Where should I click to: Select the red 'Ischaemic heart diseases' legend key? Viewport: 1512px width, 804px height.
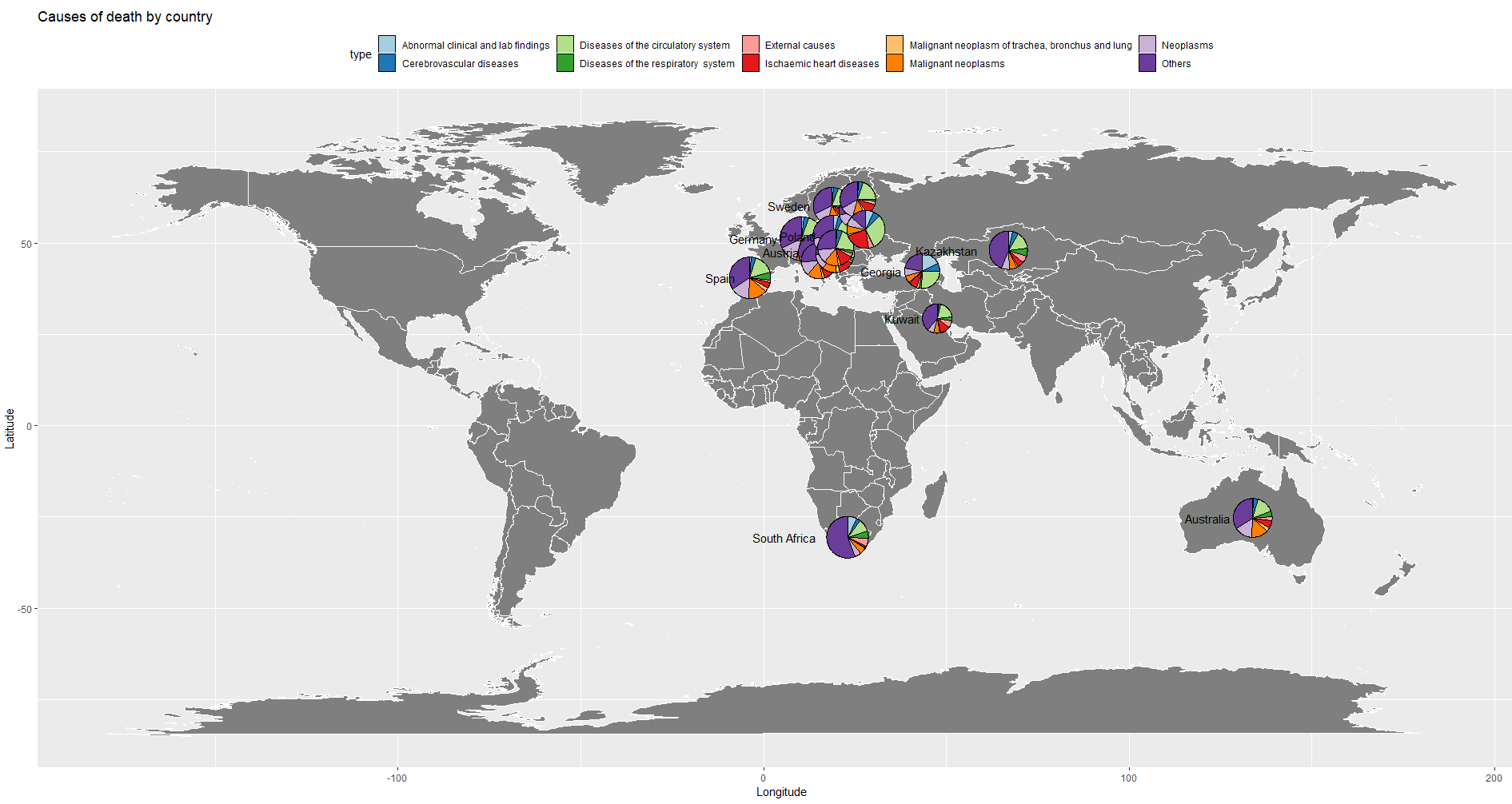[752, 63]
